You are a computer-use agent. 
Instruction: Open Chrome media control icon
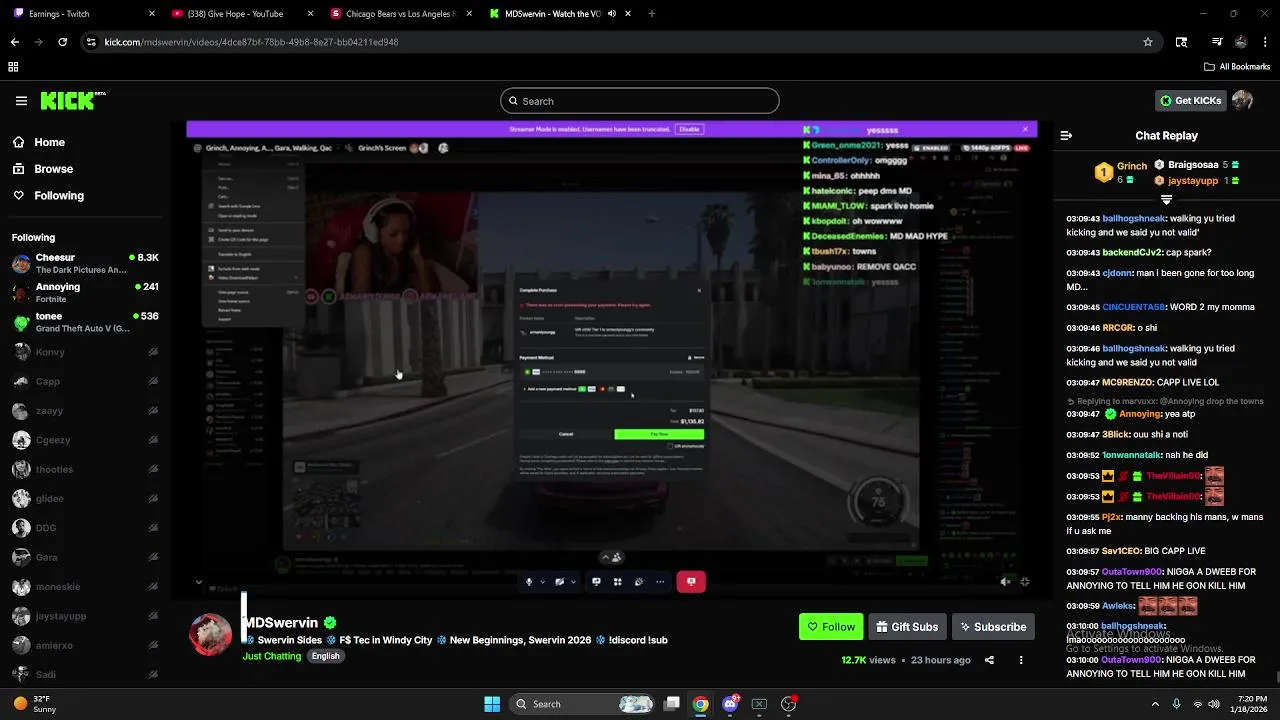pyautogui.click(x=1217, y=42)
